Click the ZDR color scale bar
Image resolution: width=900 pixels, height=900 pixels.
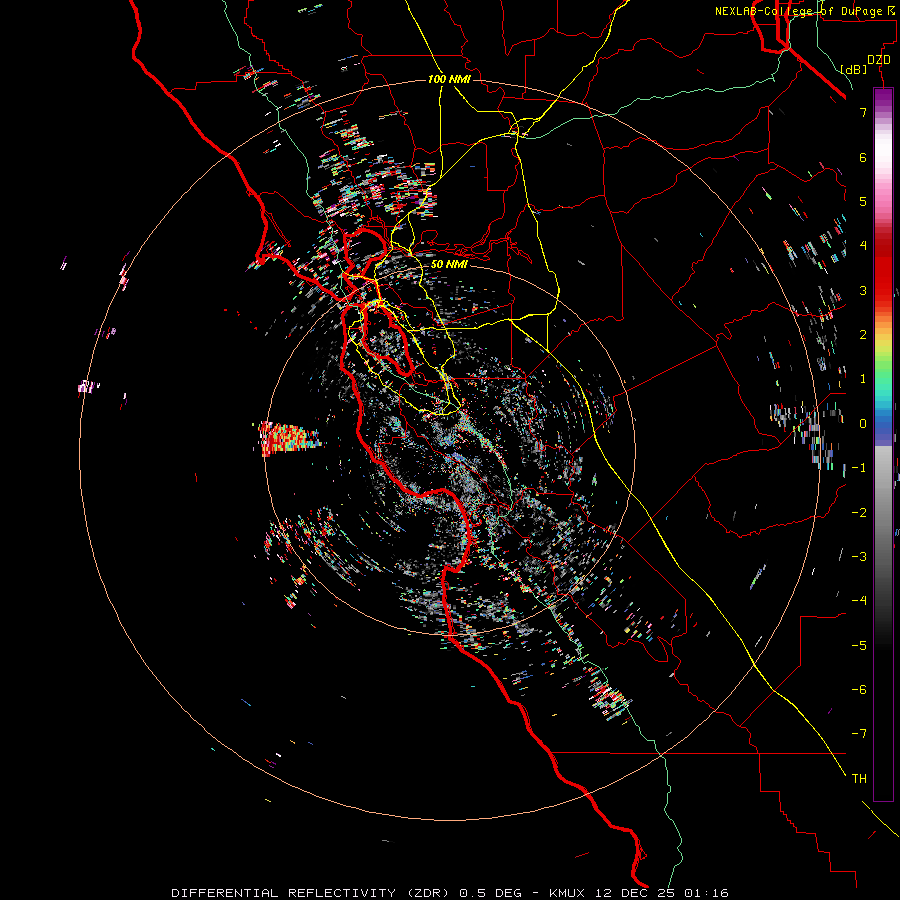pyautogui.click(x=883, y=444)
